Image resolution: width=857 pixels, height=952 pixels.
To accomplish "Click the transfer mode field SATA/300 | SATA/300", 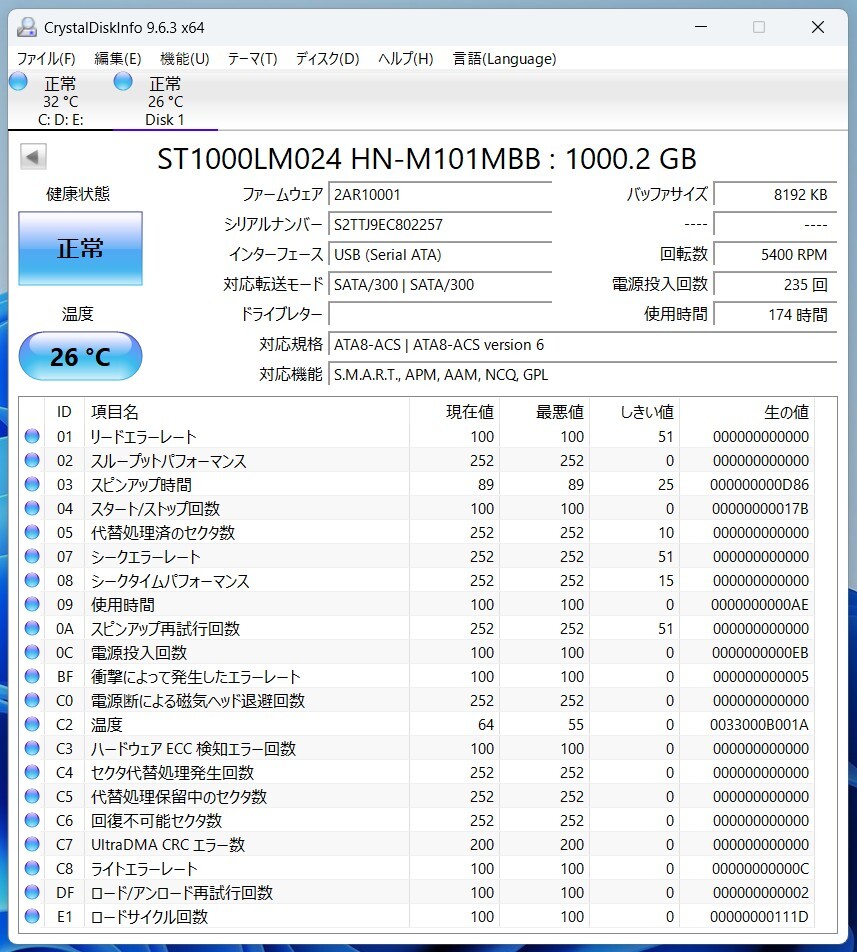I will tap(440, 284).
